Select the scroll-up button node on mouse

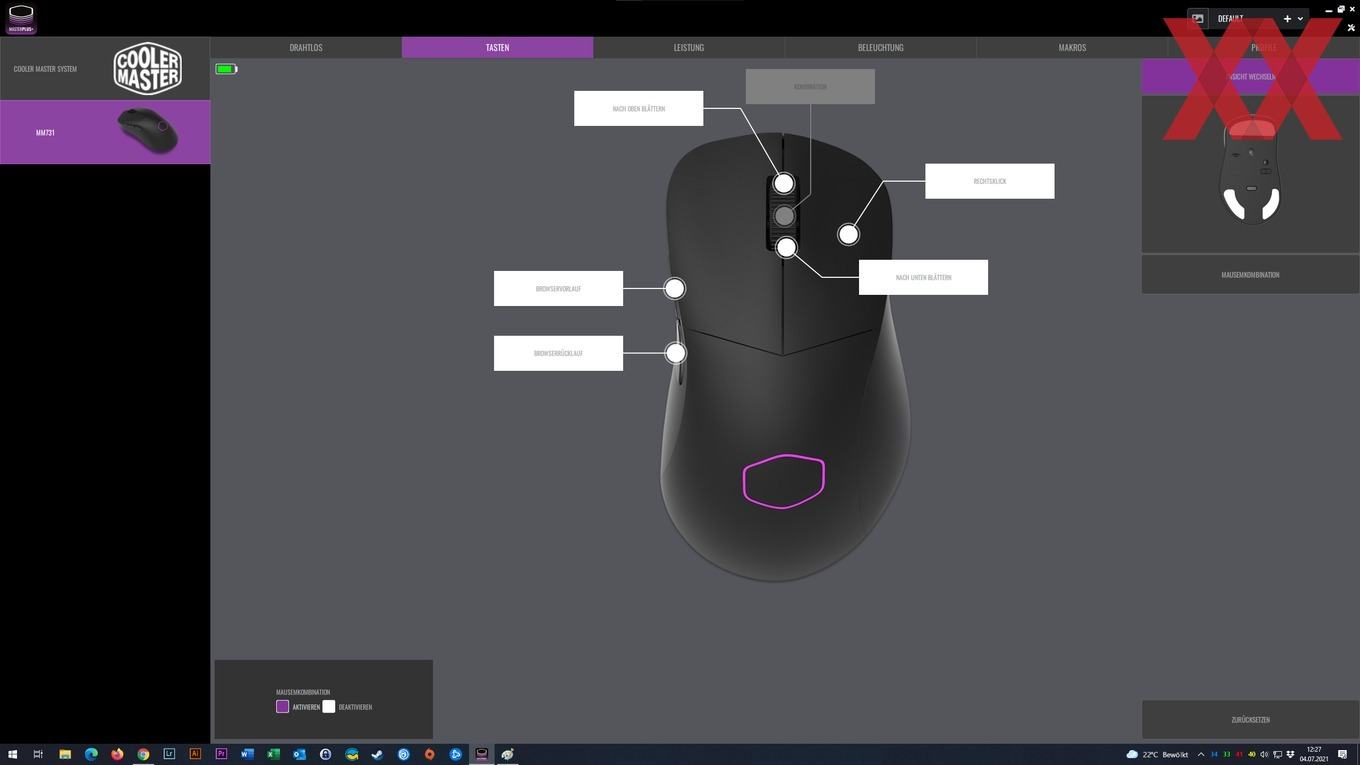click(x=784, y=183)
